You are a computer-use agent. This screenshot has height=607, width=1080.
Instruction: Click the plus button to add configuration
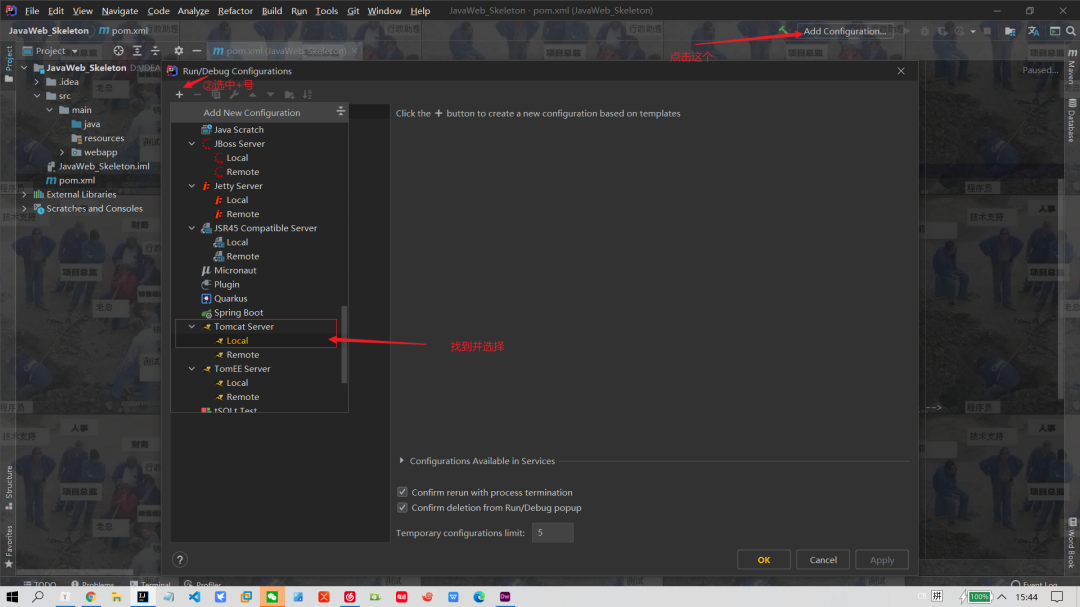pyautogui.click(x=179, y=94)
